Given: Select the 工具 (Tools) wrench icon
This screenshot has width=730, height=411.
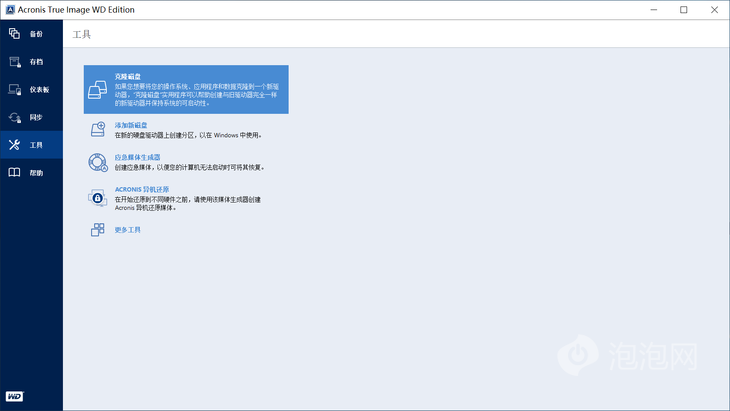Looking at the screenshot, I should click(x=14, y=145).
